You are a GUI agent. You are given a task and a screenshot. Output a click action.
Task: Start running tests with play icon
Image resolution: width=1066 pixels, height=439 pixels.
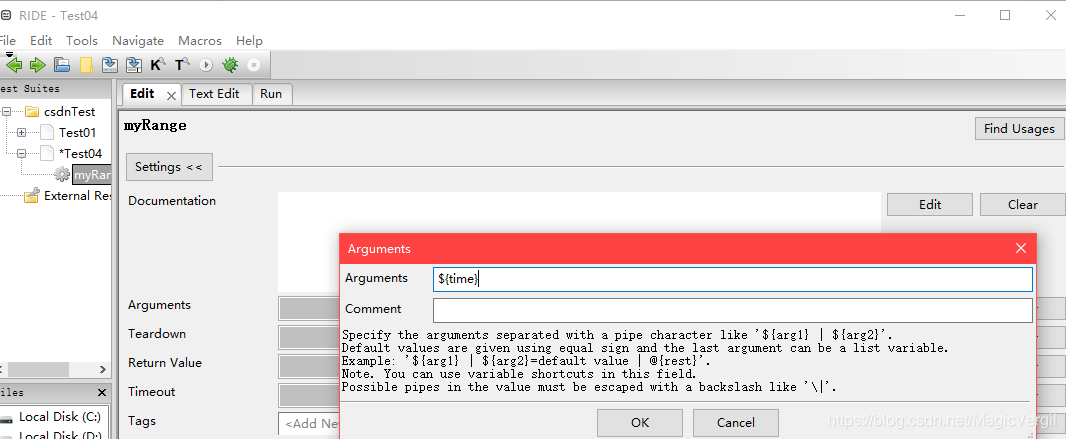pyautogui.click(x=207, y=66)
